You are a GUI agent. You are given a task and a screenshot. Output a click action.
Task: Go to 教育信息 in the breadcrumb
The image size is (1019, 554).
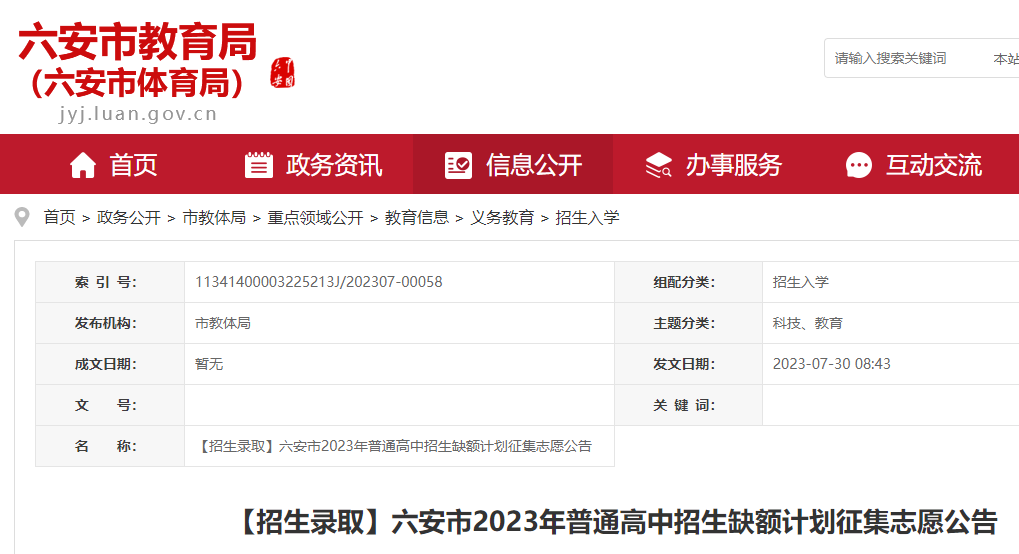pos(417,217)
